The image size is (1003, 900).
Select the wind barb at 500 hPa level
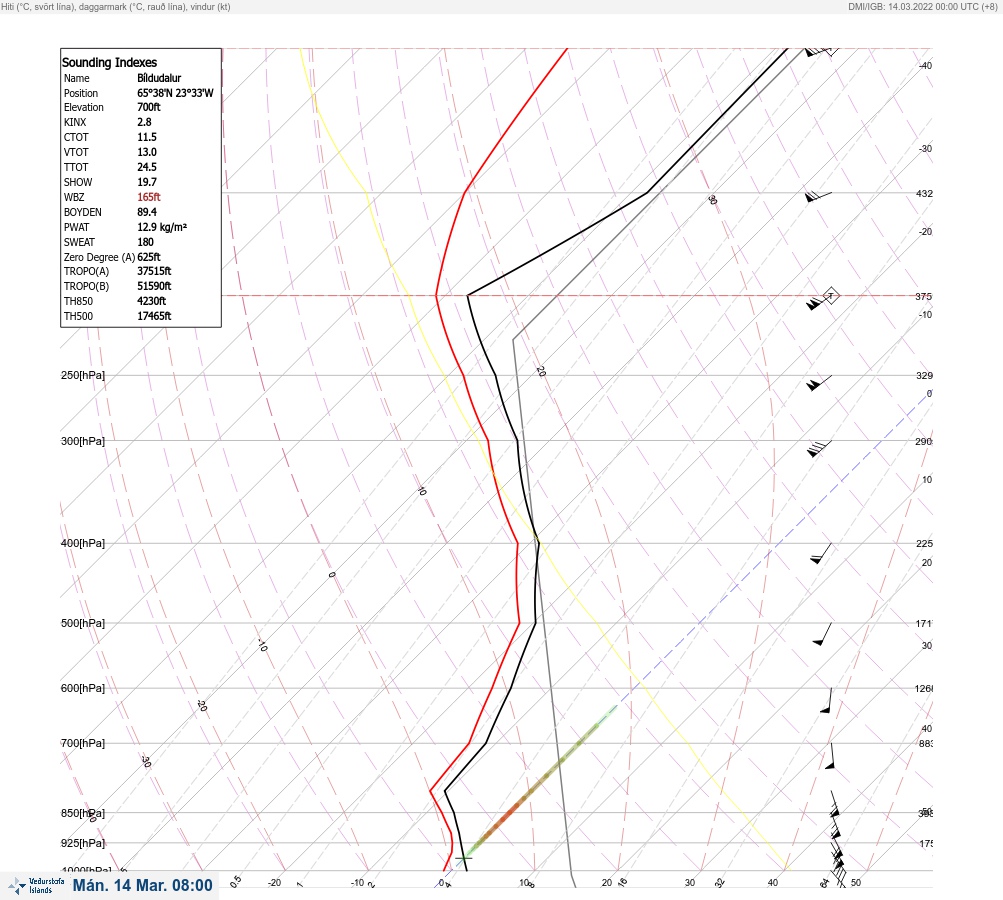[x=823, y=634]
